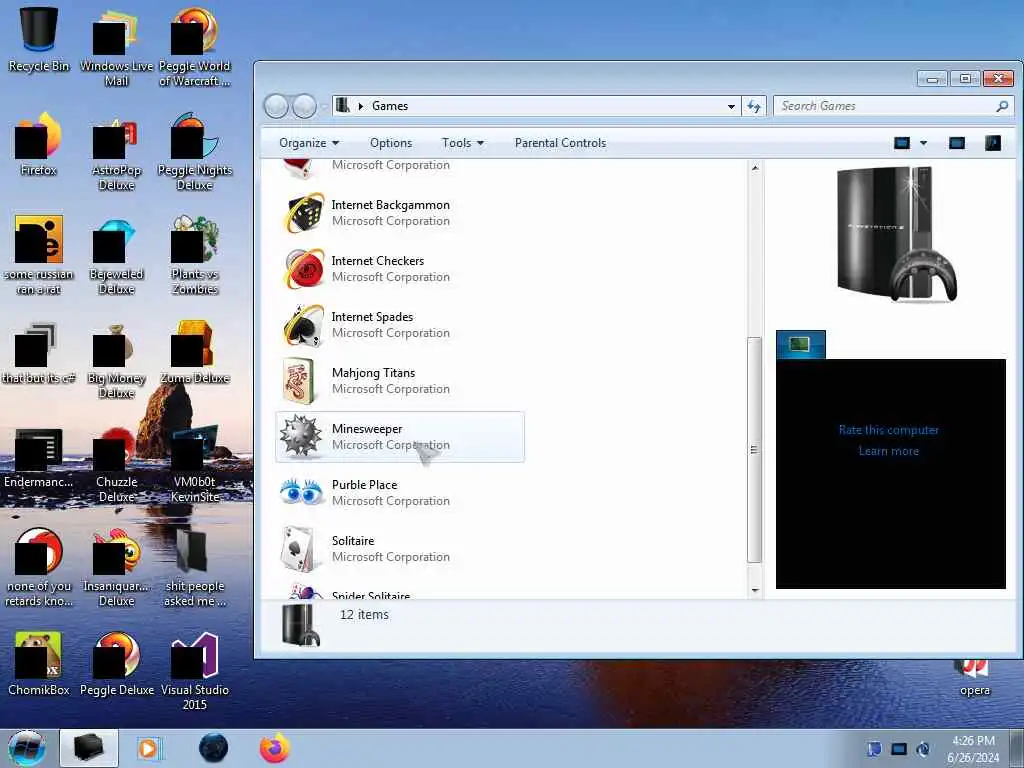Select opera desktop icon
1024x768 pixels.
click(974, 679)
